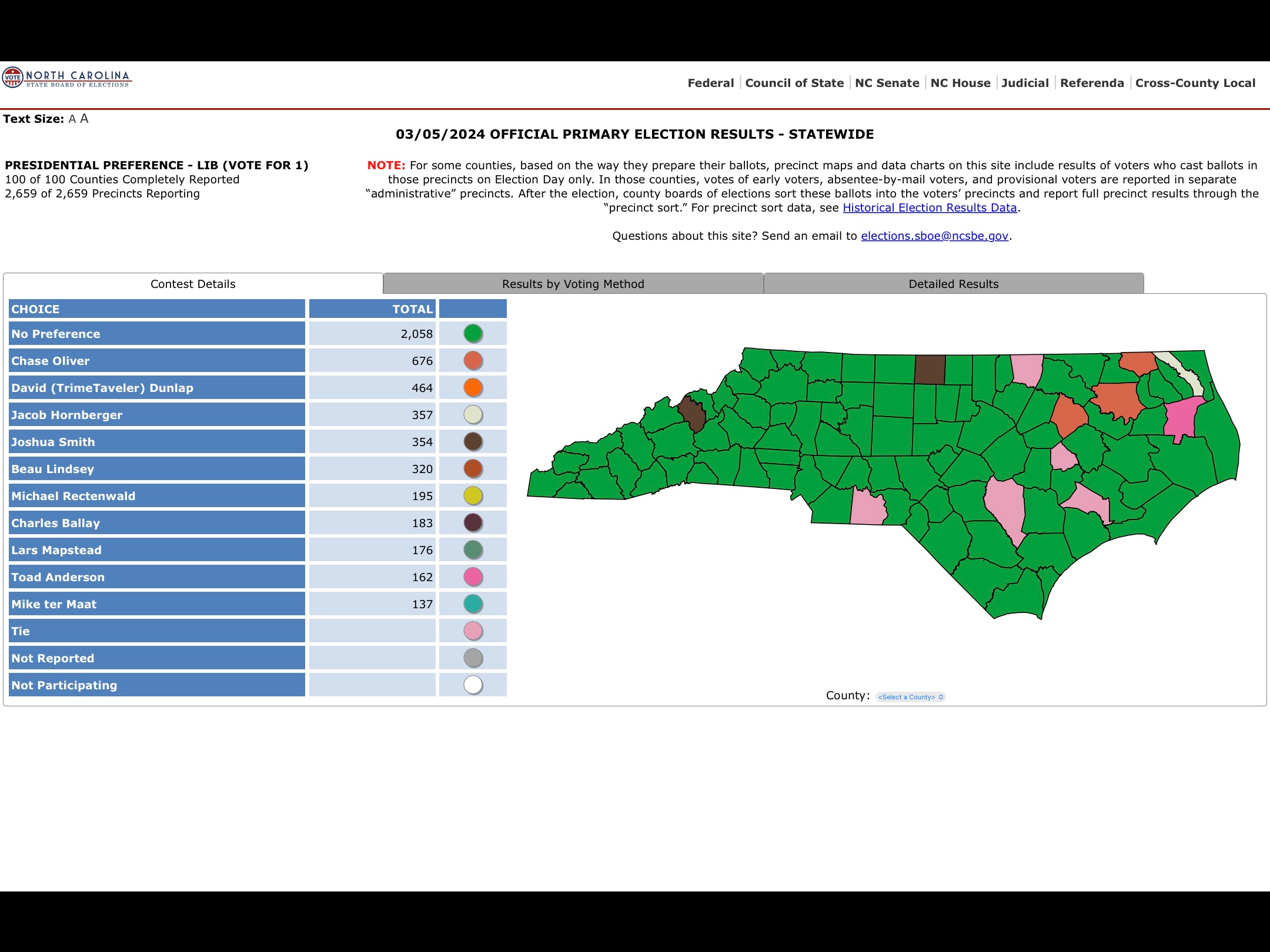Click the Chase Oliver row label

point(157,361)
